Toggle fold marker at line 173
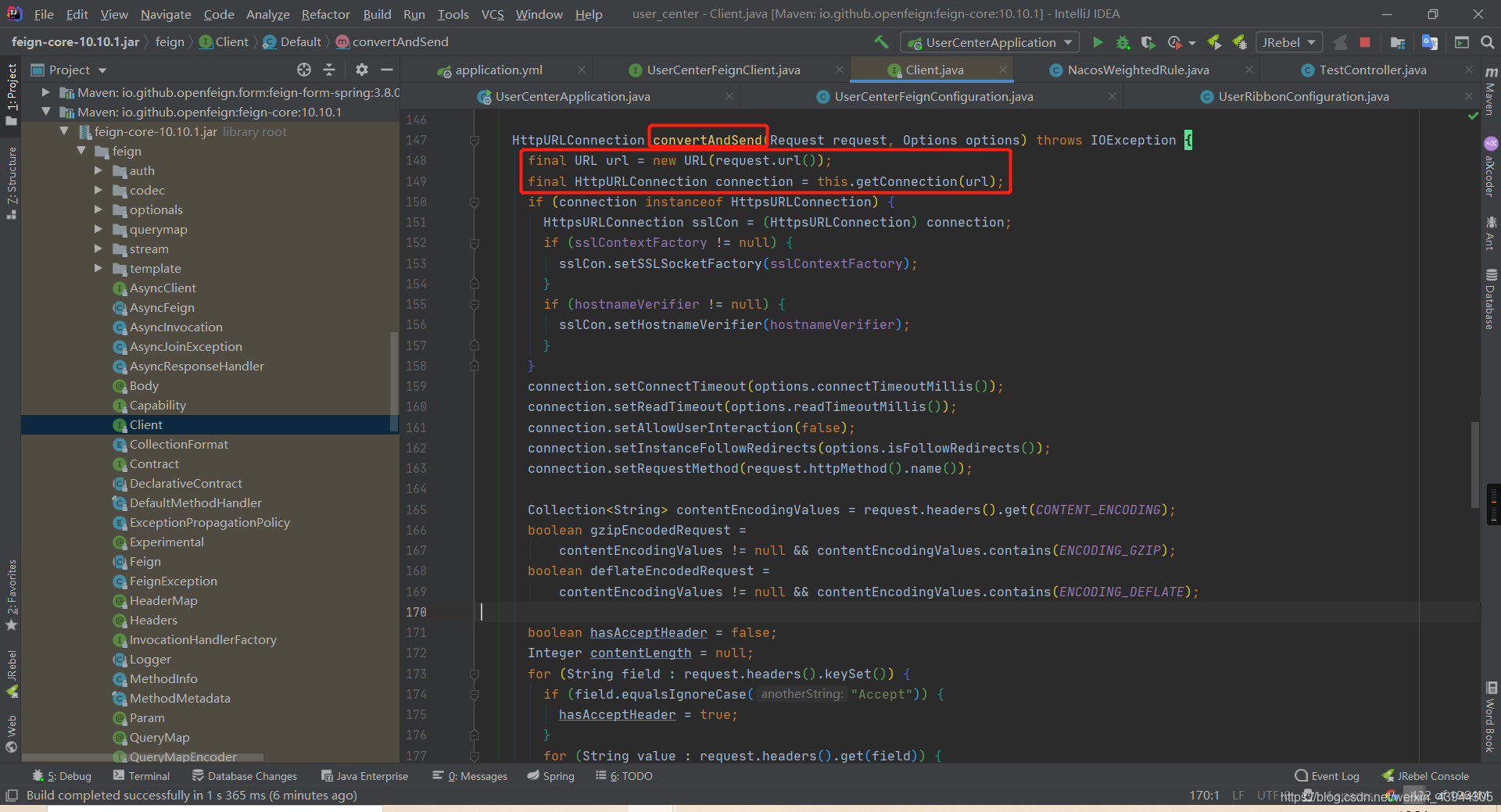Image resolution: width=1501 pixels, height=812 pixels. tap(474, 674)
